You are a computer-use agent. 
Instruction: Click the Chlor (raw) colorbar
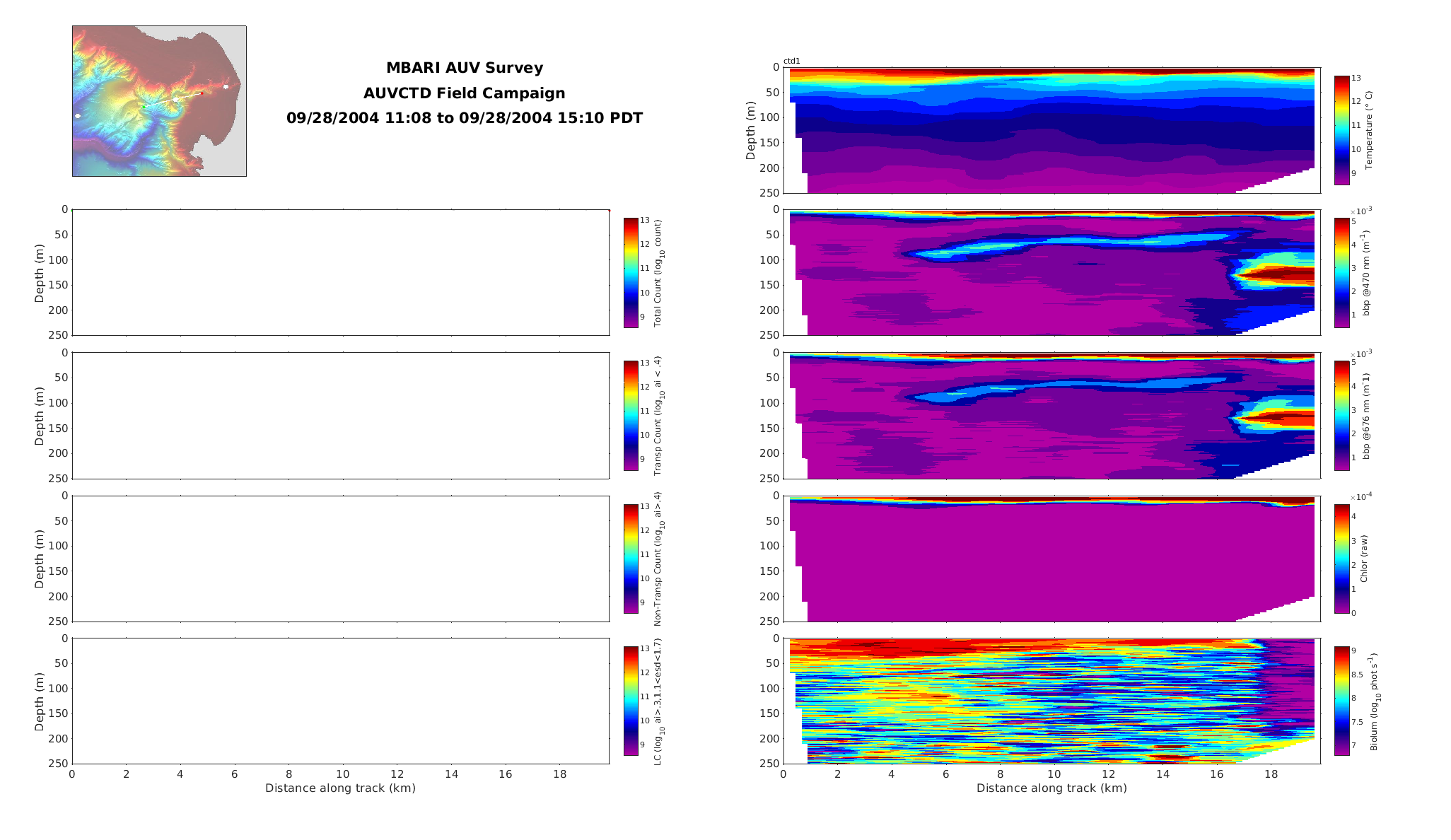pos(1341,559)
